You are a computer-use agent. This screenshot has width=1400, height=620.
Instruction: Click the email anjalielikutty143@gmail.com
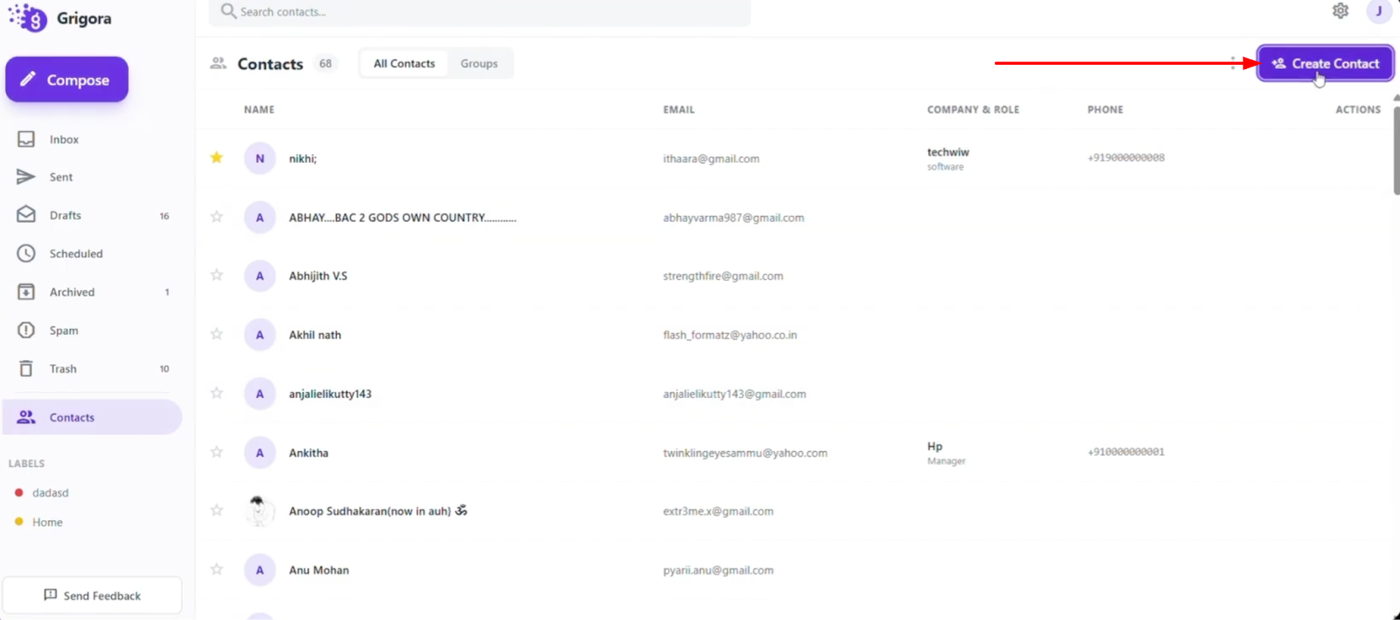(734, 394)
